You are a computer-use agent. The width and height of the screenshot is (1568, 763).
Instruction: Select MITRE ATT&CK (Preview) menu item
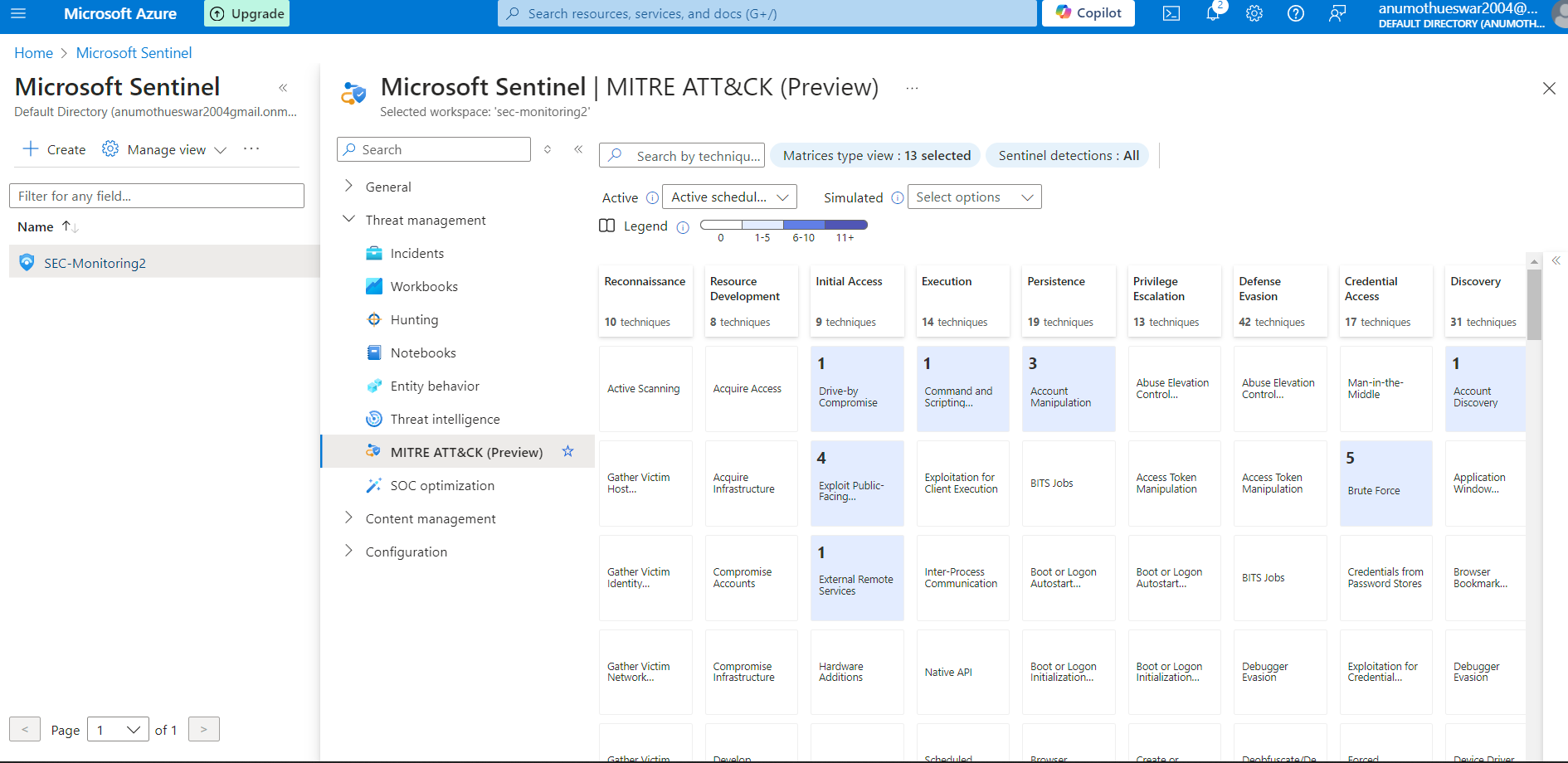(457, 452)
